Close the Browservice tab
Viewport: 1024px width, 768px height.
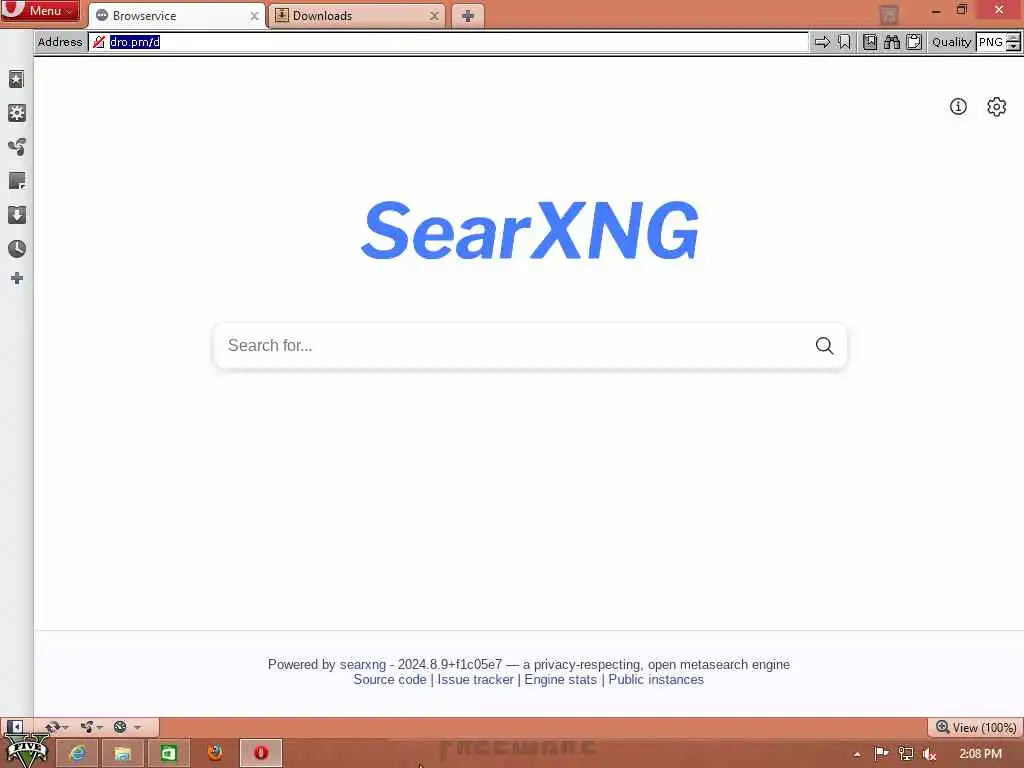point(254,16)
